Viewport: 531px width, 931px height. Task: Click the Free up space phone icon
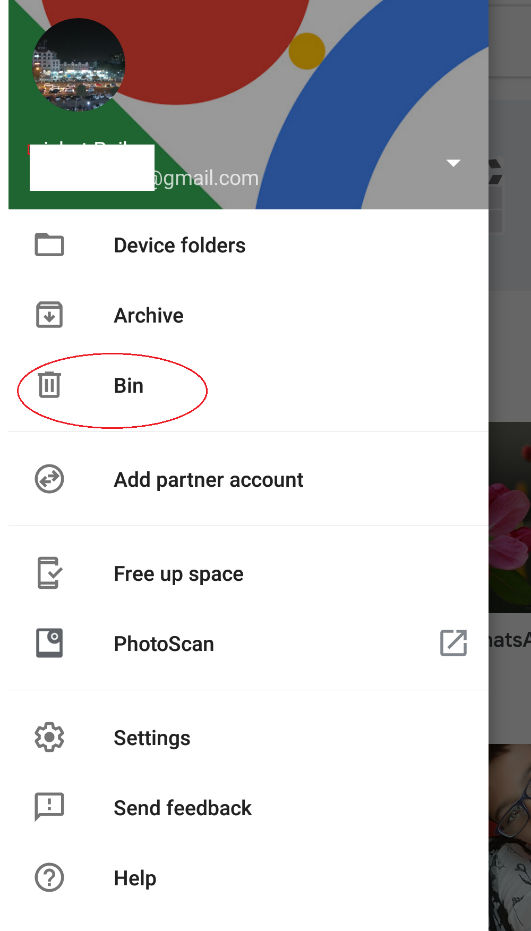[x=49, y=573]
